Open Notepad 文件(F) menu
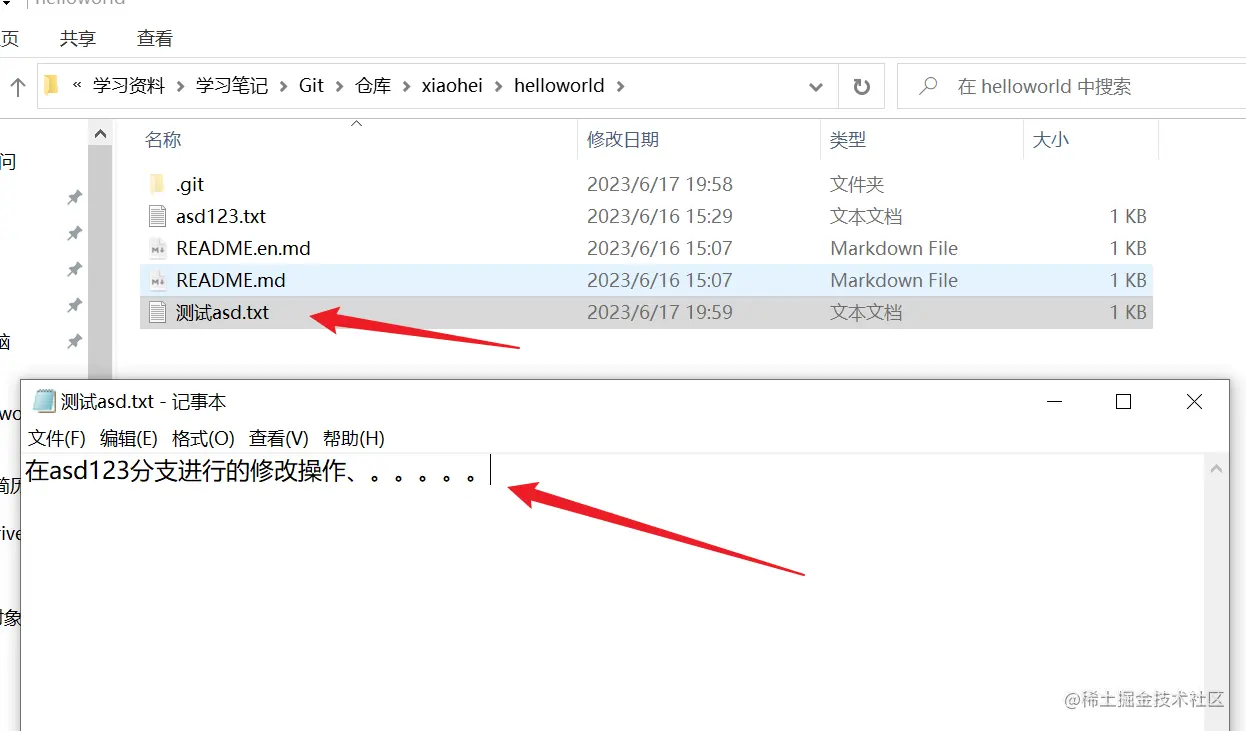This screenshot has height=731, width=1246. (x=57, y=438)
